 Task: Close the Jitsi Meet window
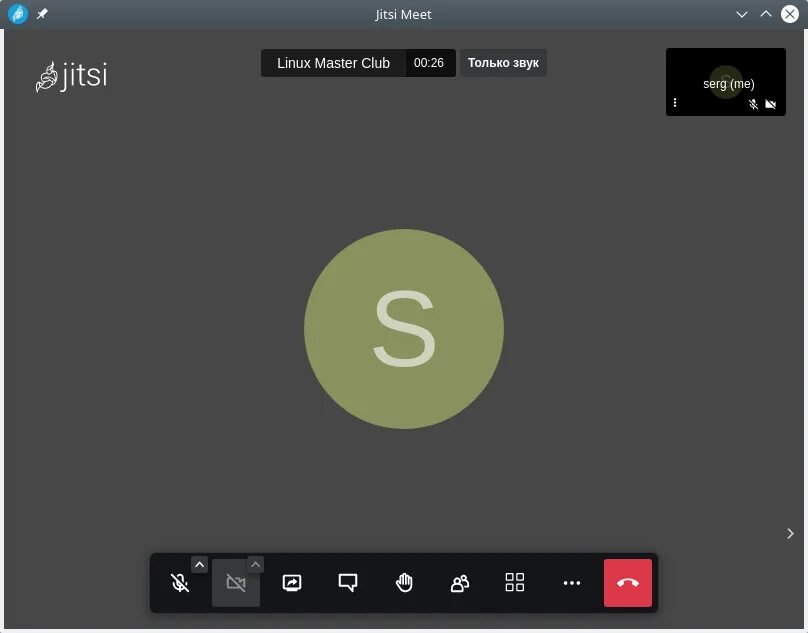(x=790, y=14)
